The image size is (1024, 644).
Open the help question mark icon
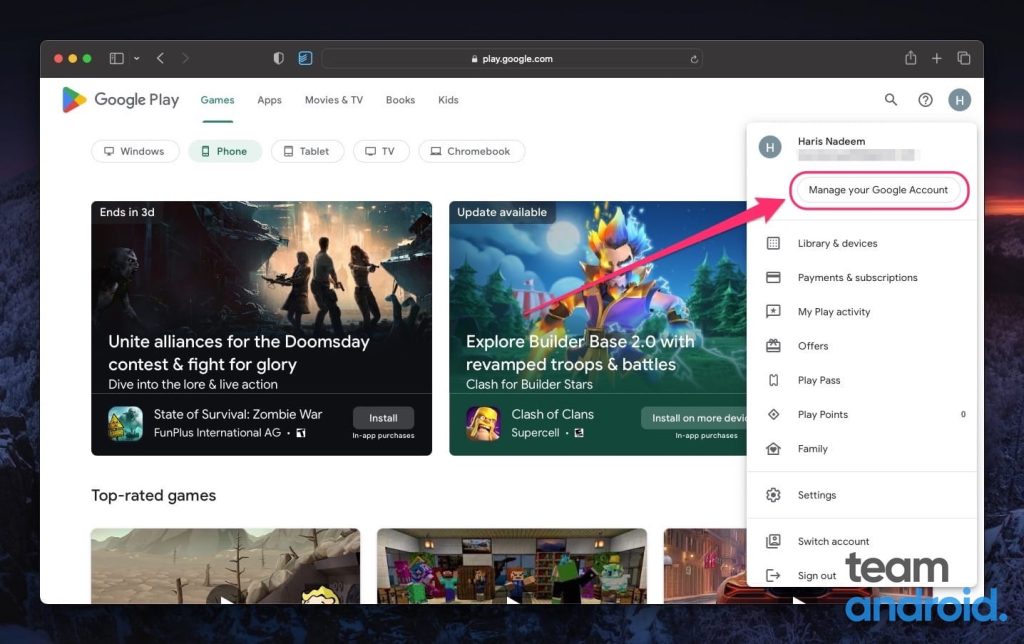(x=925, y=100)
